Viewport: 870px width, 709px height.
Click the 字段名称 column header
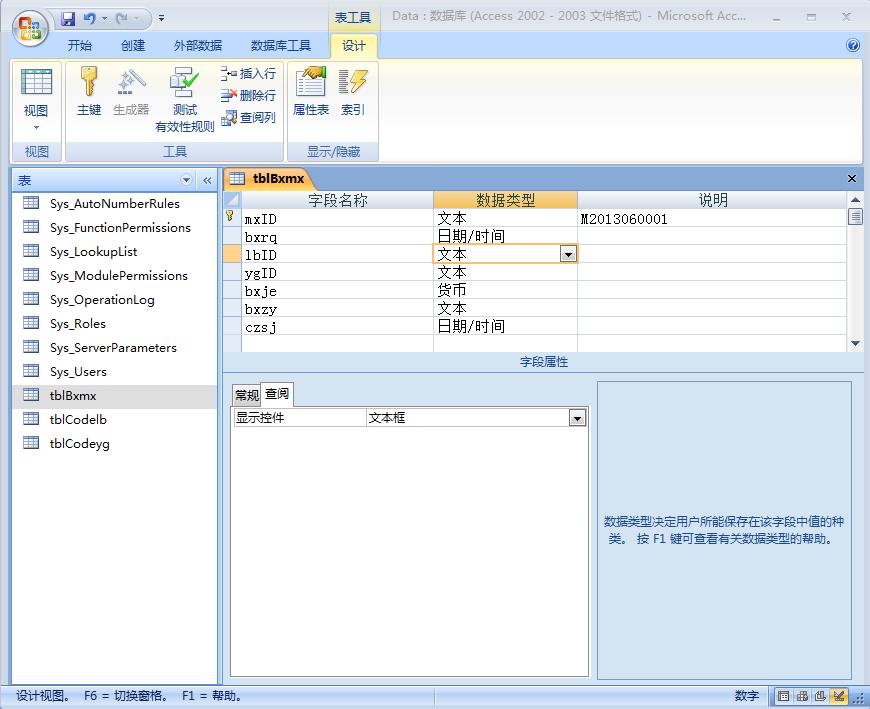pyautogui.click(x=337, y=200)
